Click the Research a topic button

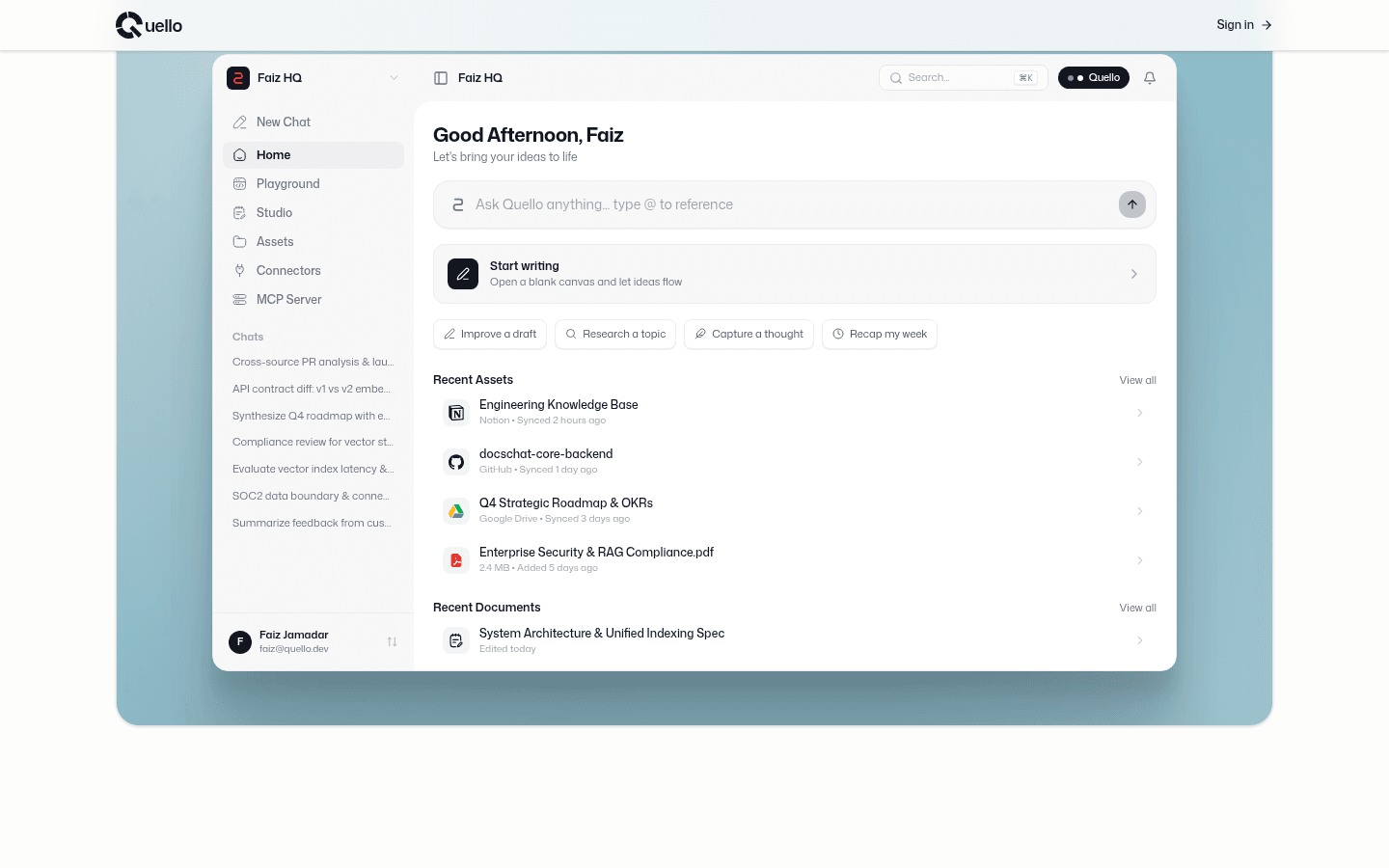pyautogui.click(x=615, y=334)
